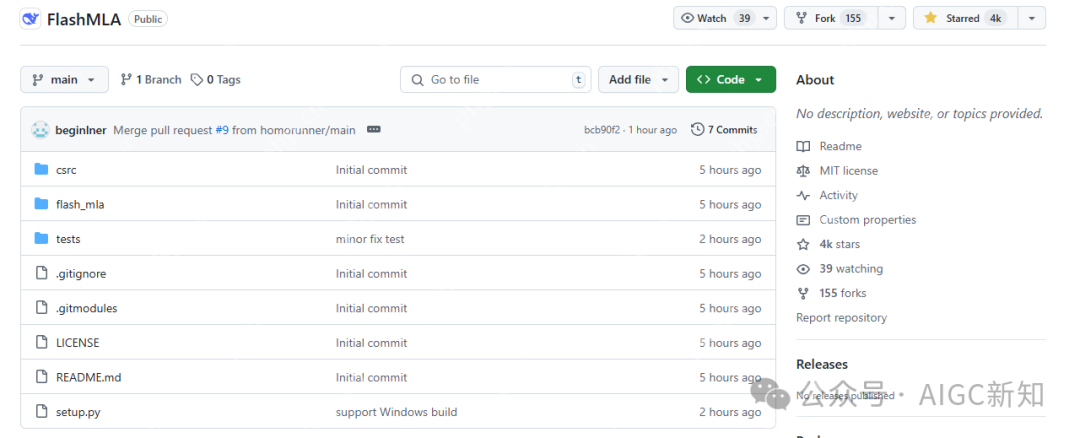
Task: Click the Initial commit message for LICENSE
Action: pyautogui.click(x=371, y=342)
